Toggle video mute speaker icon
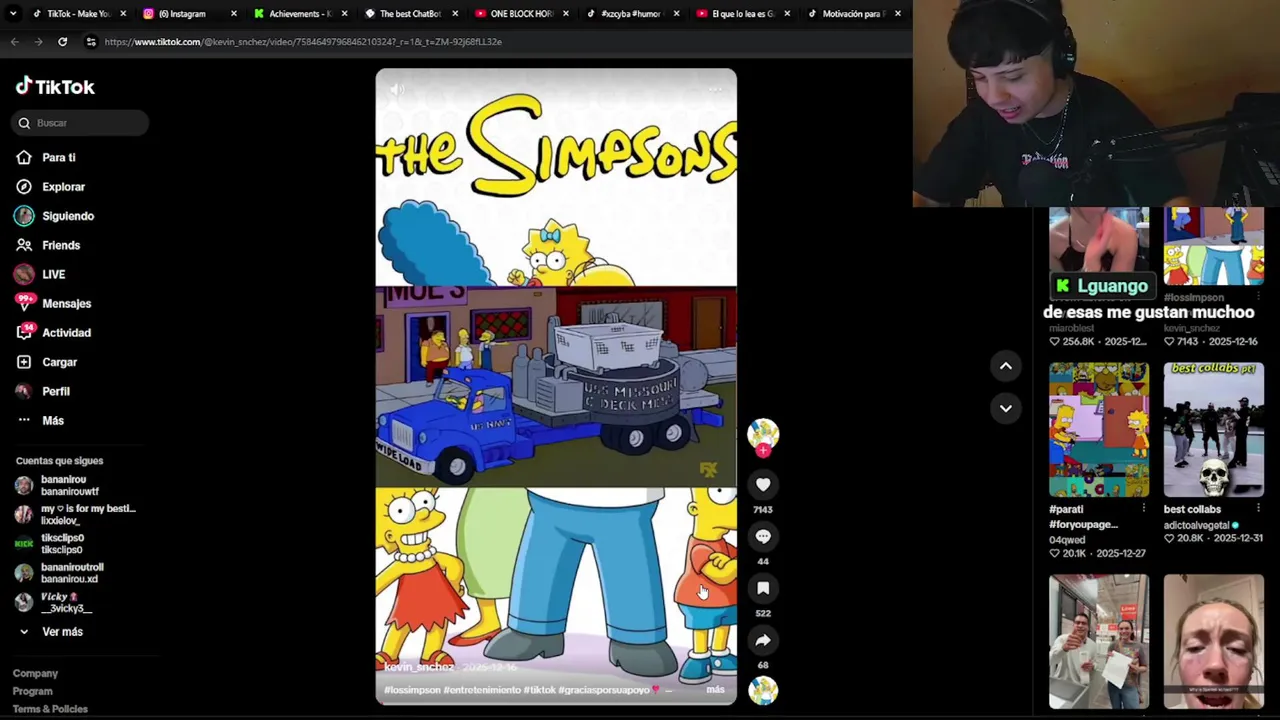The width and height of the screenshot is (1280, 720). coord(398,90)
